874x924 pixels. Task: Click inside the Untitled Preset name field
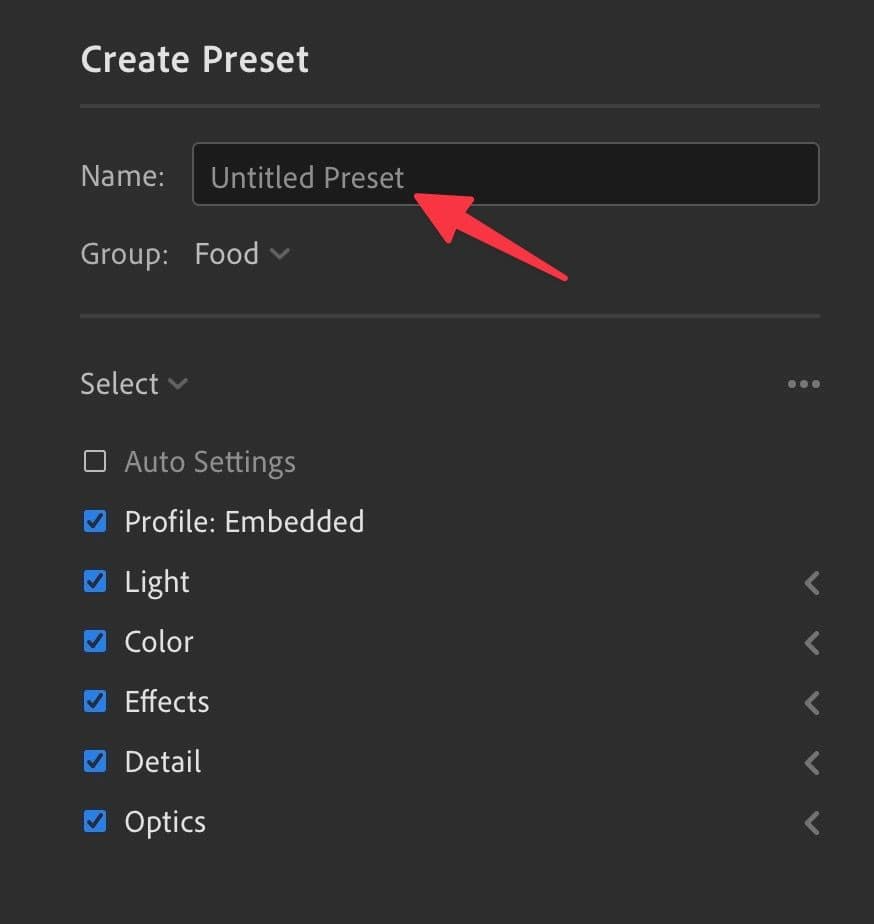[505, 174]
